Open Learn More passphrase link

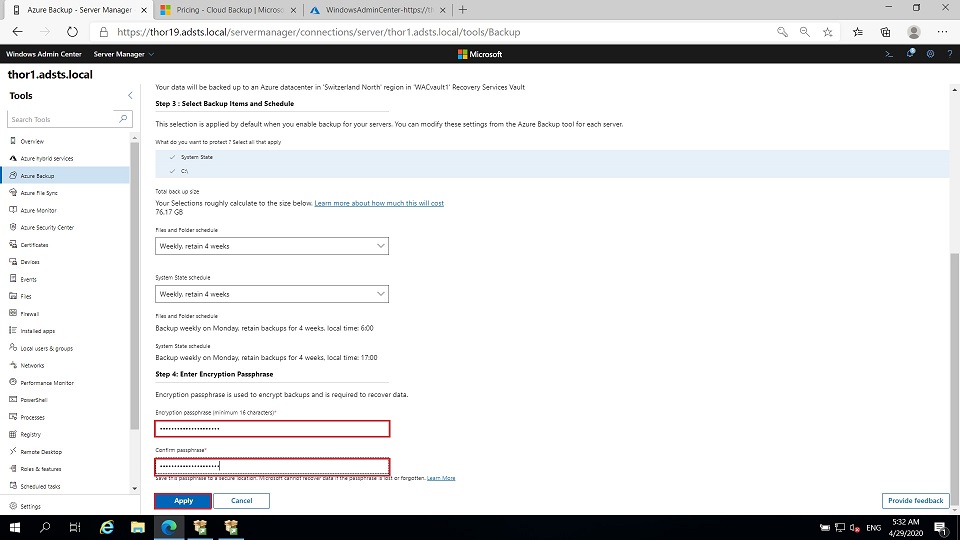tap(441, 478)
